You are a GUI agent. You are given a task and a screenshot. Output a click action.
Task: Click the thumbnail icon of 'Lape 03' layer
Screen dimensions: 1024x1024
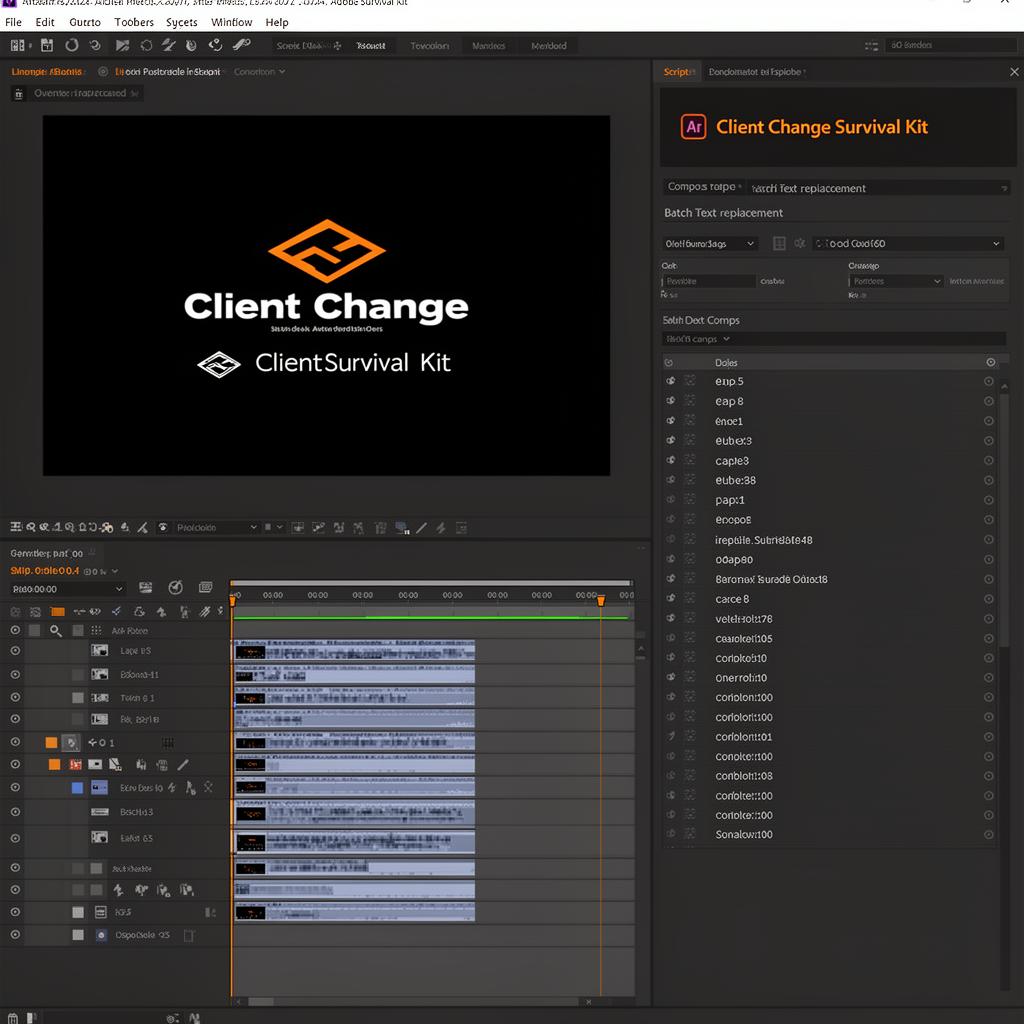[x=99, y=650]
